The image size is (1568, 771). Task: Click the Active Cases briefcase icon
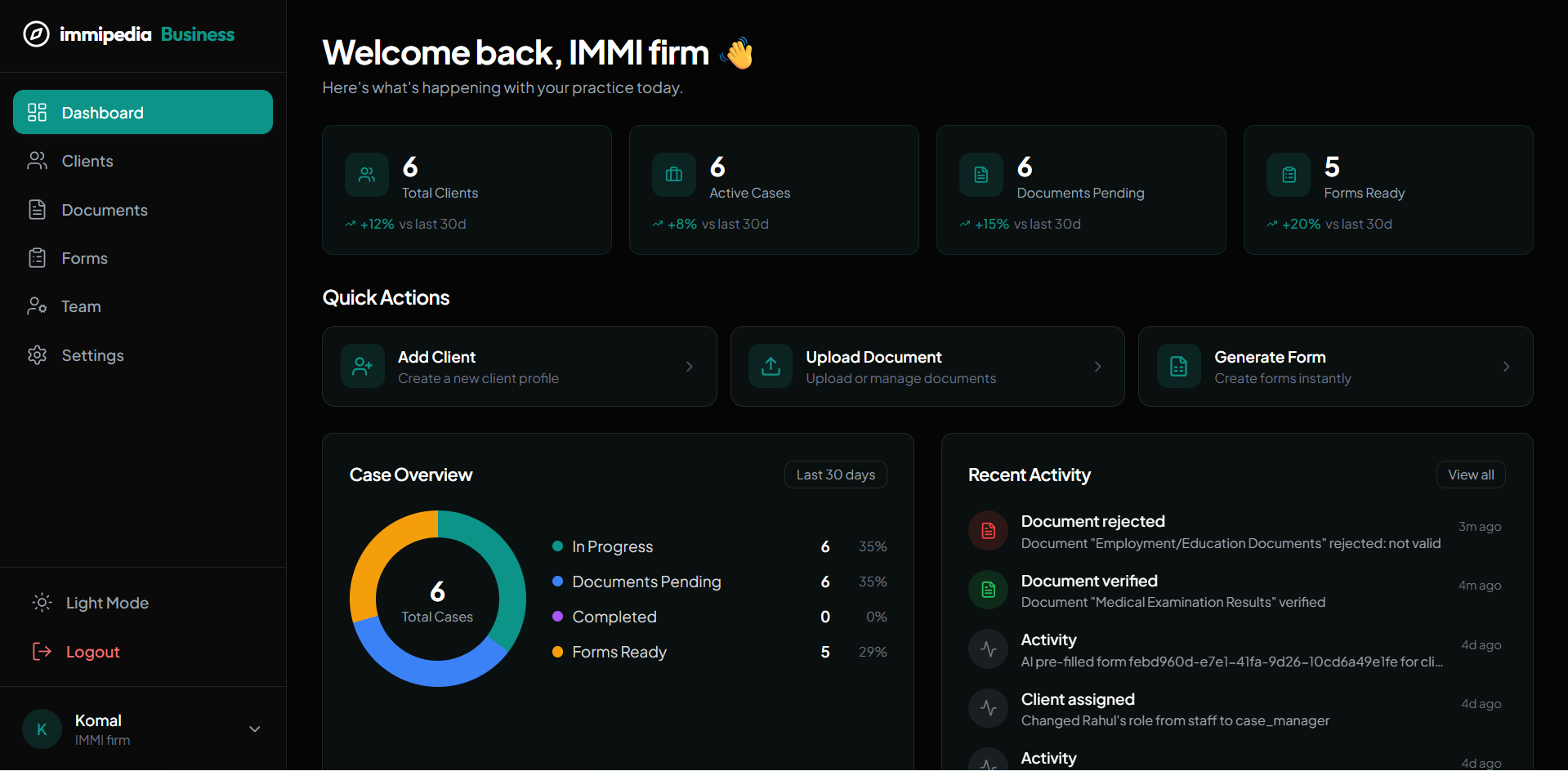[674, 175]
